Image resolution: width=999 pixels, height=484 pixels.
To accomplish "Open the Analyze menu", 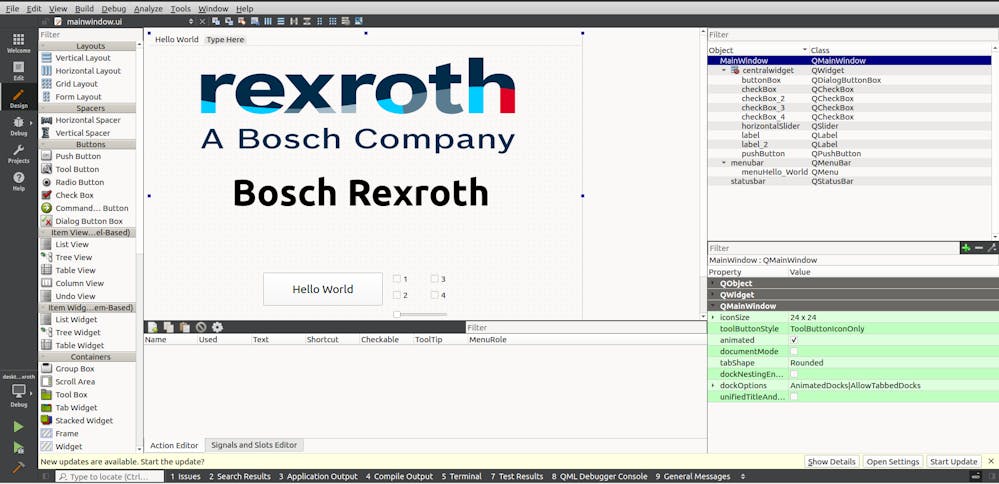I will [148, 9].
